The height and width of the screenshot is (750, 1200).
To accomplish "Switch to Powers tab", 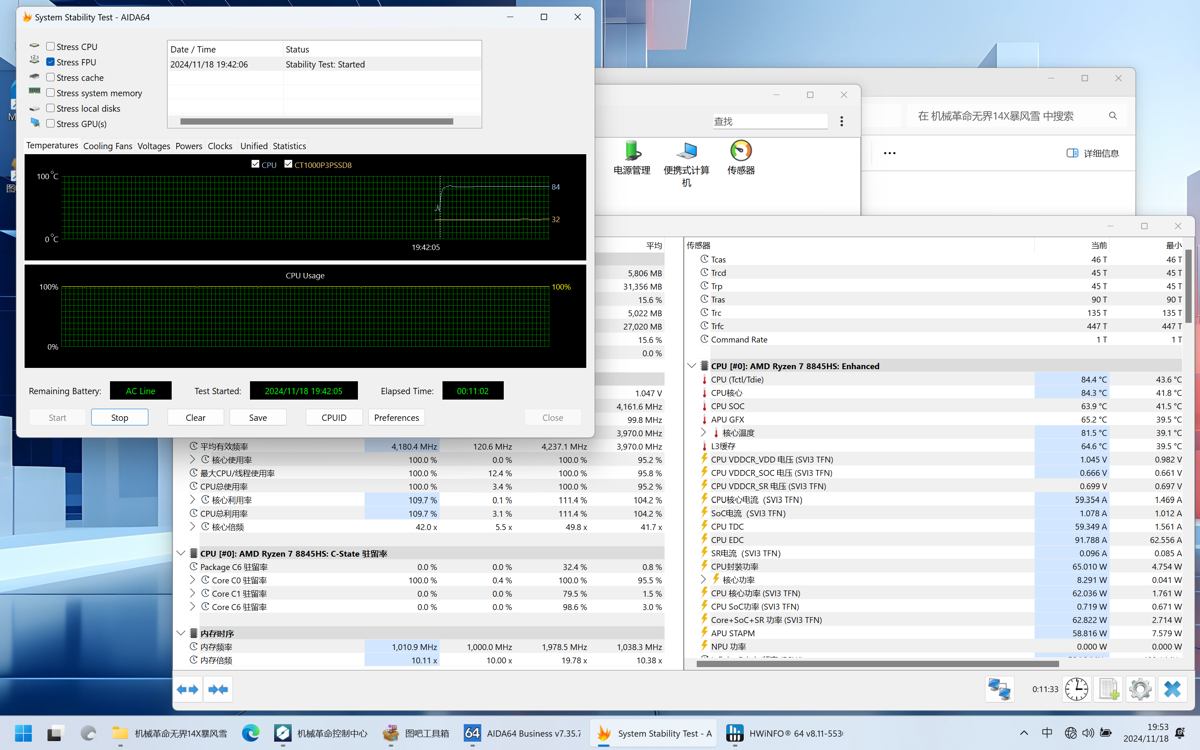I will [x=188, y=146].
